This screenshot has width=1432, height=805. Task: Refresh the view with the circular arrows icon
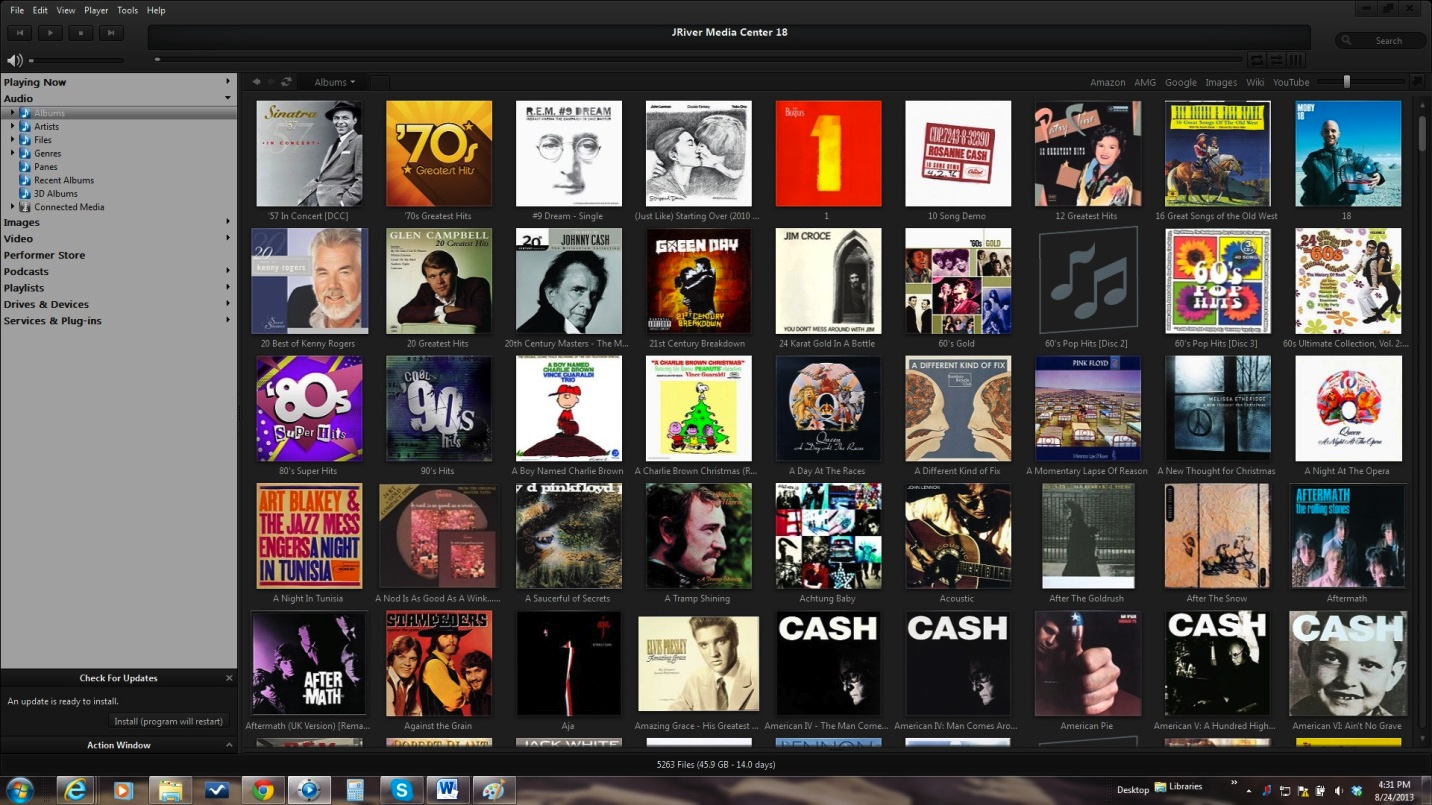point(287,82)
